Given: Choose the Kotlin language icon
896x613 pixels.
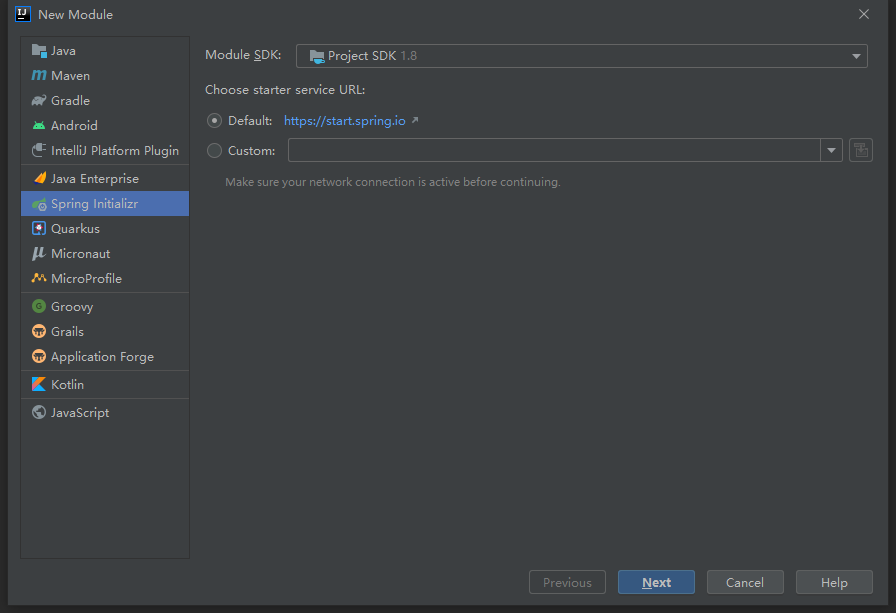Looking at the screenshot, I should [38, 384].
